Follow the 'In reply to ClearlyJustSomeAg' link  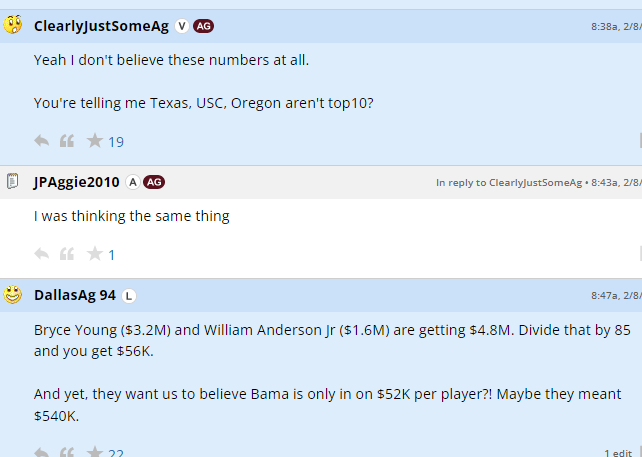pyautogui.click(x=508, y=182)
